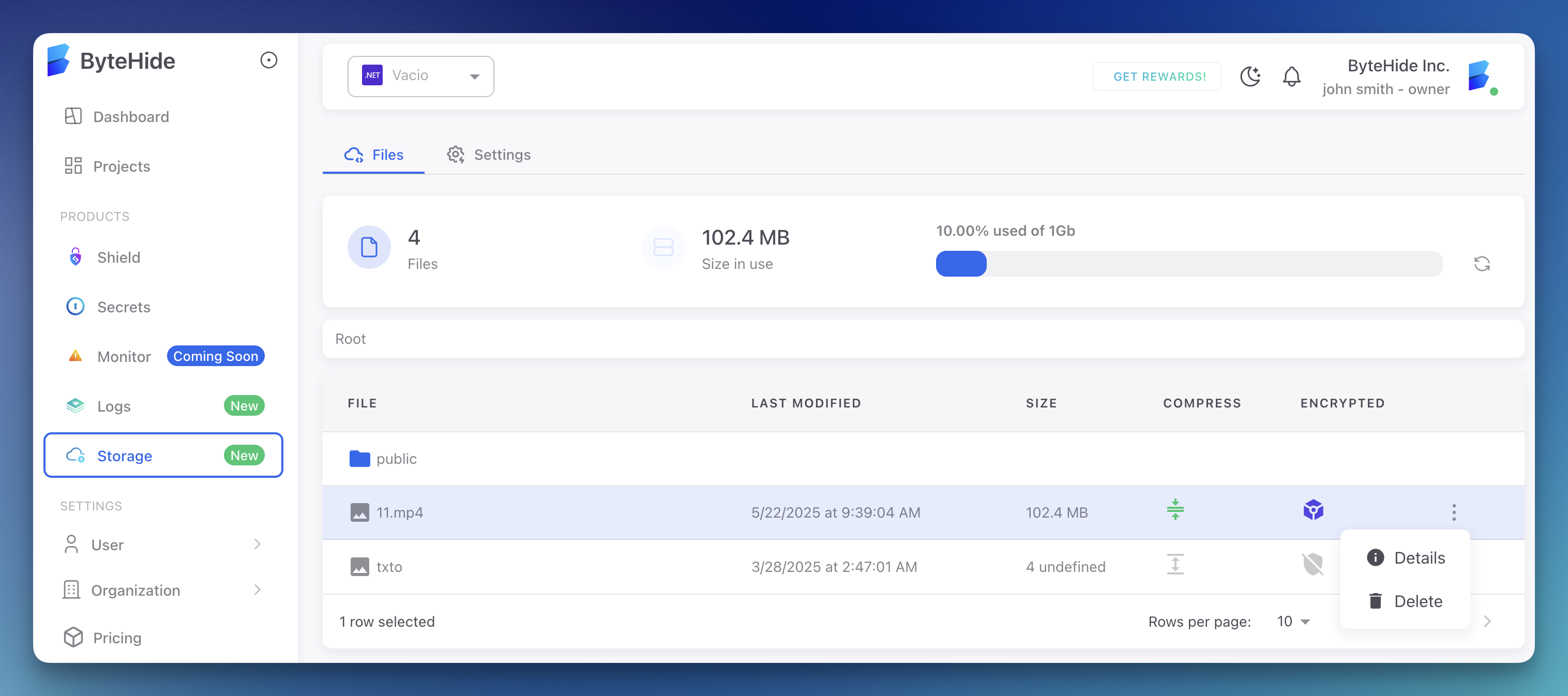Open notifications via the bell icon
The width and height of the screenshot is (1568, 696).
pyautogui.click(x=1291, y=77)
